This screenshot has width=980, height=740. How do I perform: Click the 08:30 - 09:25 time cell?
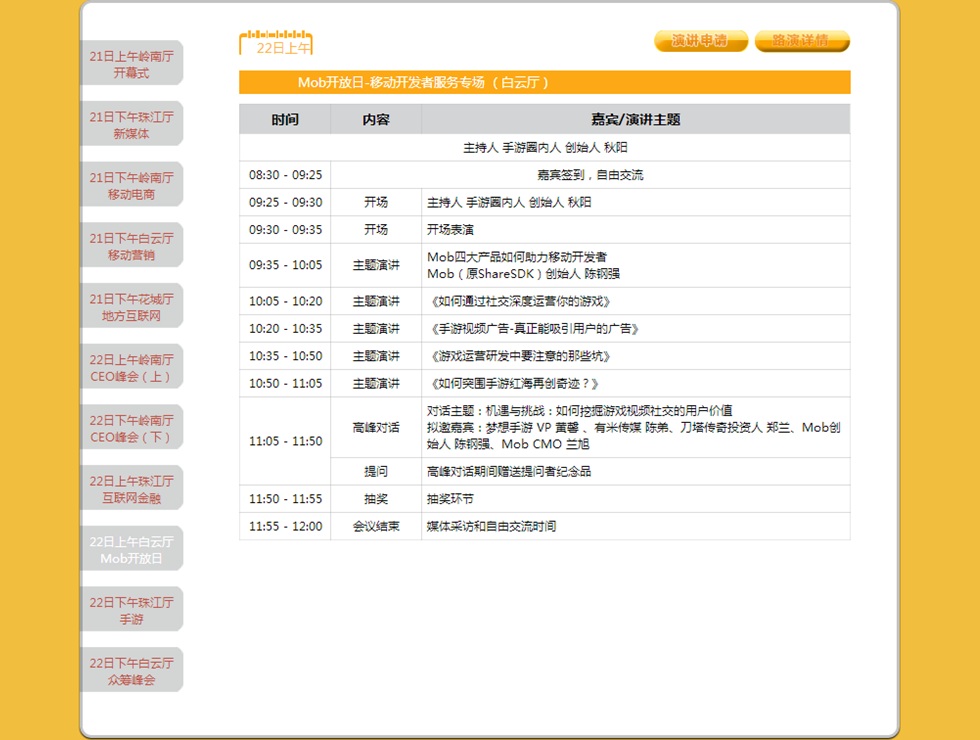(x=285, y=175)
